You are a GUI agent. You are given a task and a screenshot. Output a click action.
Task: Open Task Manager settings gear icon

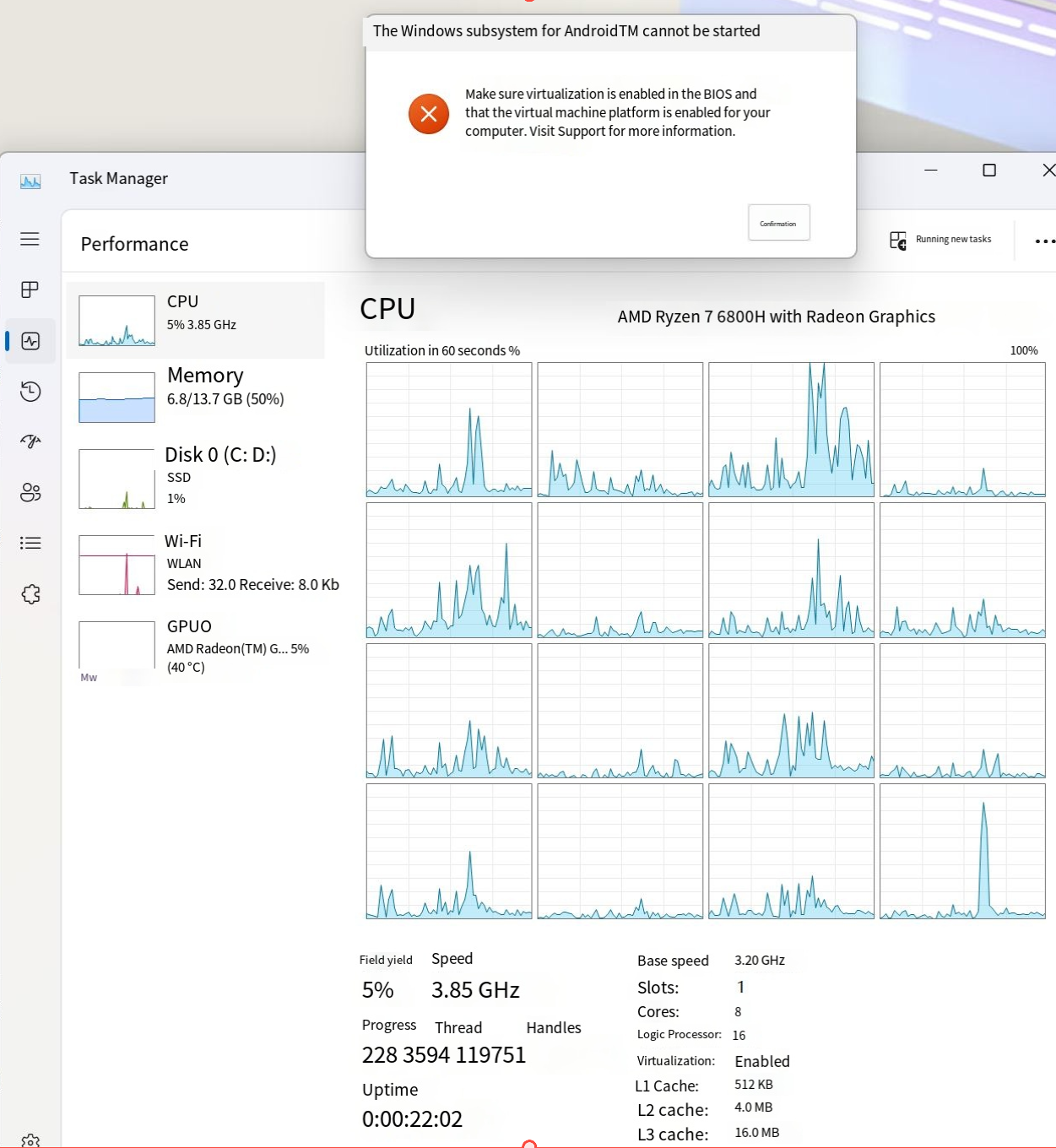point(30,1141)
